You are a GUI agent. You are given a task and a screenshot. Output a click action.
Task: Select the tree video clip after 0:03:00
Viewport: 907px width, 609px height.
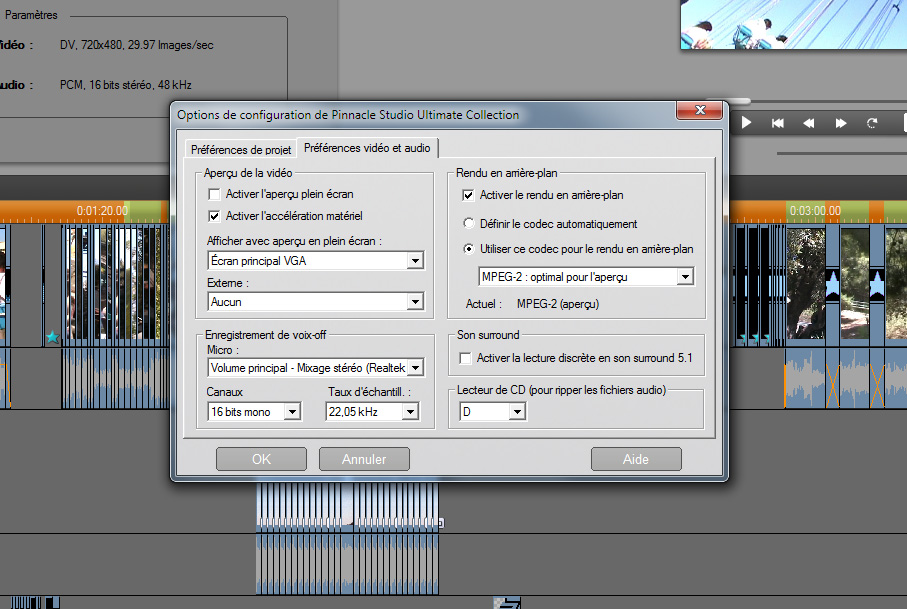coord(806,284)
